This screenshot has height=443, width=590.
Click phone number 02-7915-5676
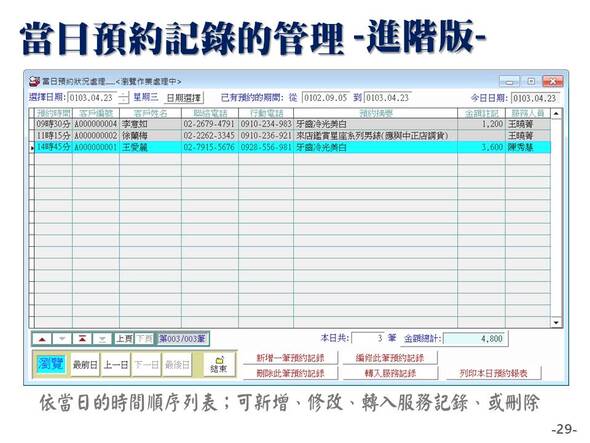pos(210,147)
